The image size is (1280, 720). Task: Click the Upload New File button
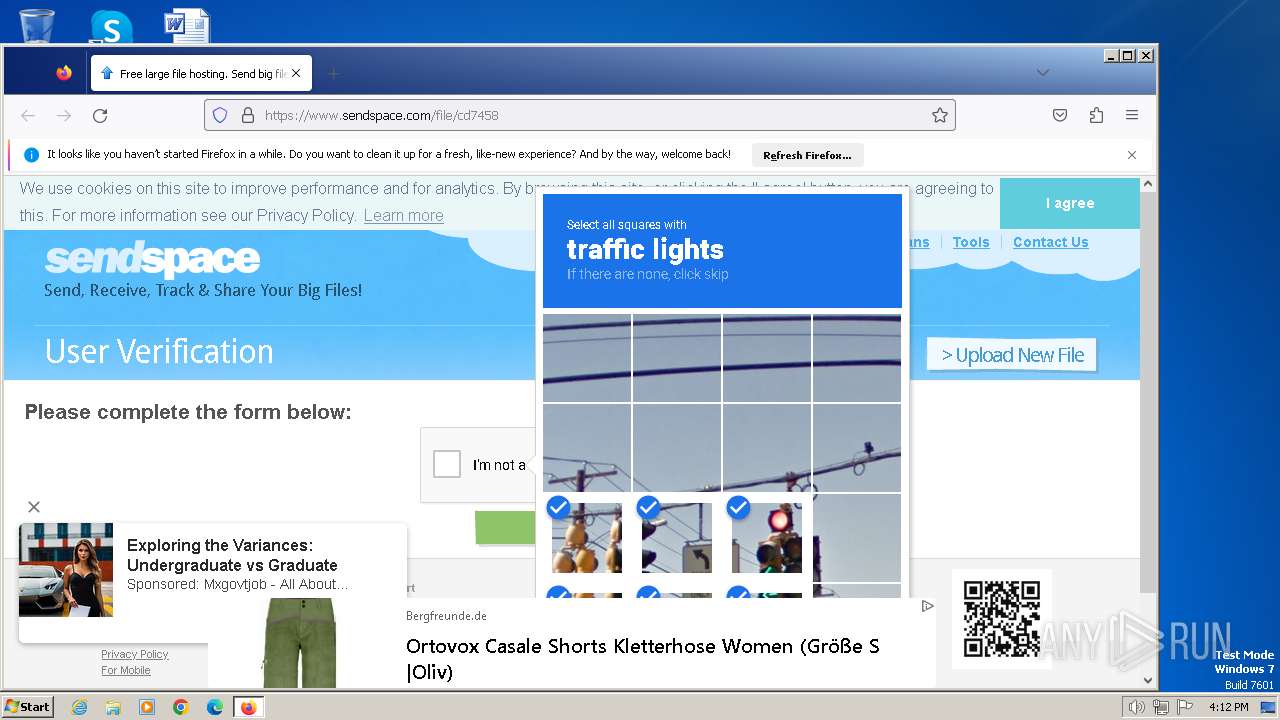tap(1012, 355)
